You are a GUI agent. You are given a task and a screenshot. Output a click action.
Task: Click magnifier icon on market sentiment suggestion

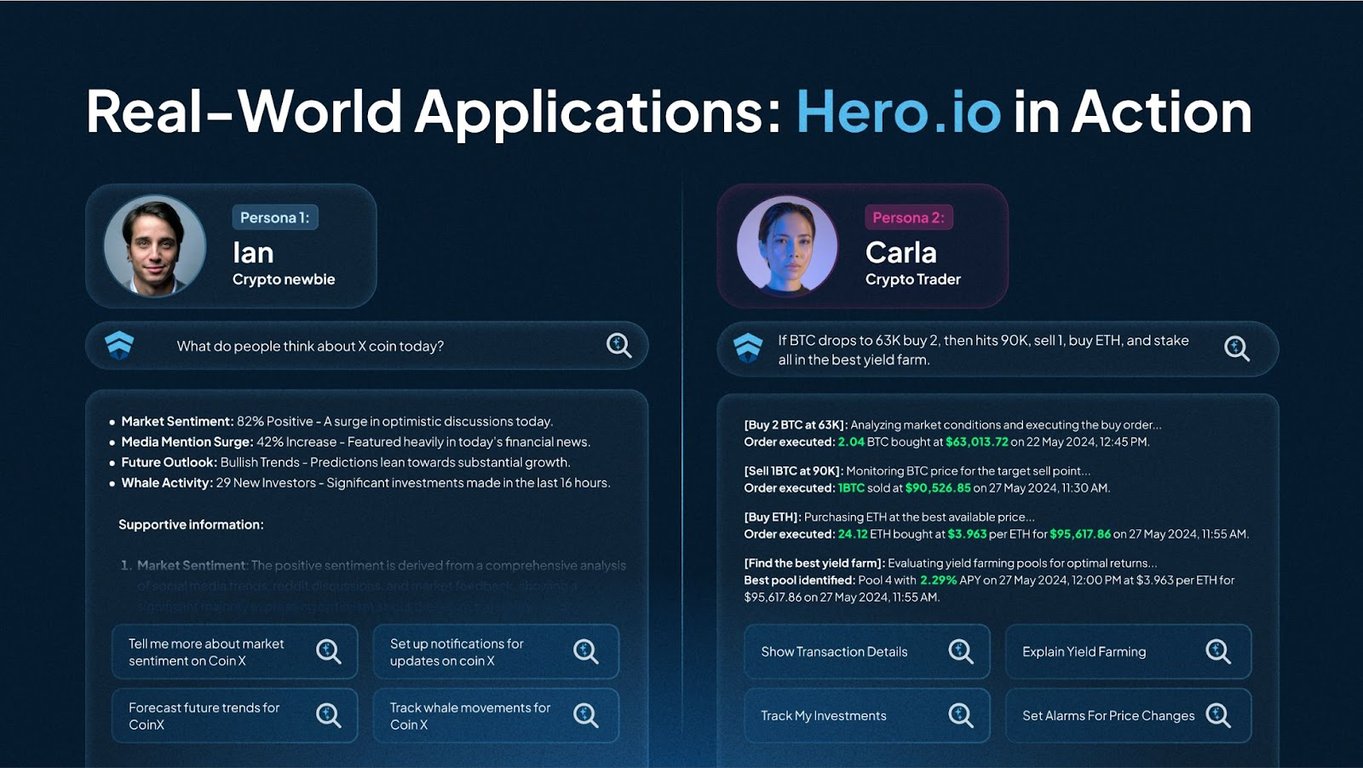328,651
